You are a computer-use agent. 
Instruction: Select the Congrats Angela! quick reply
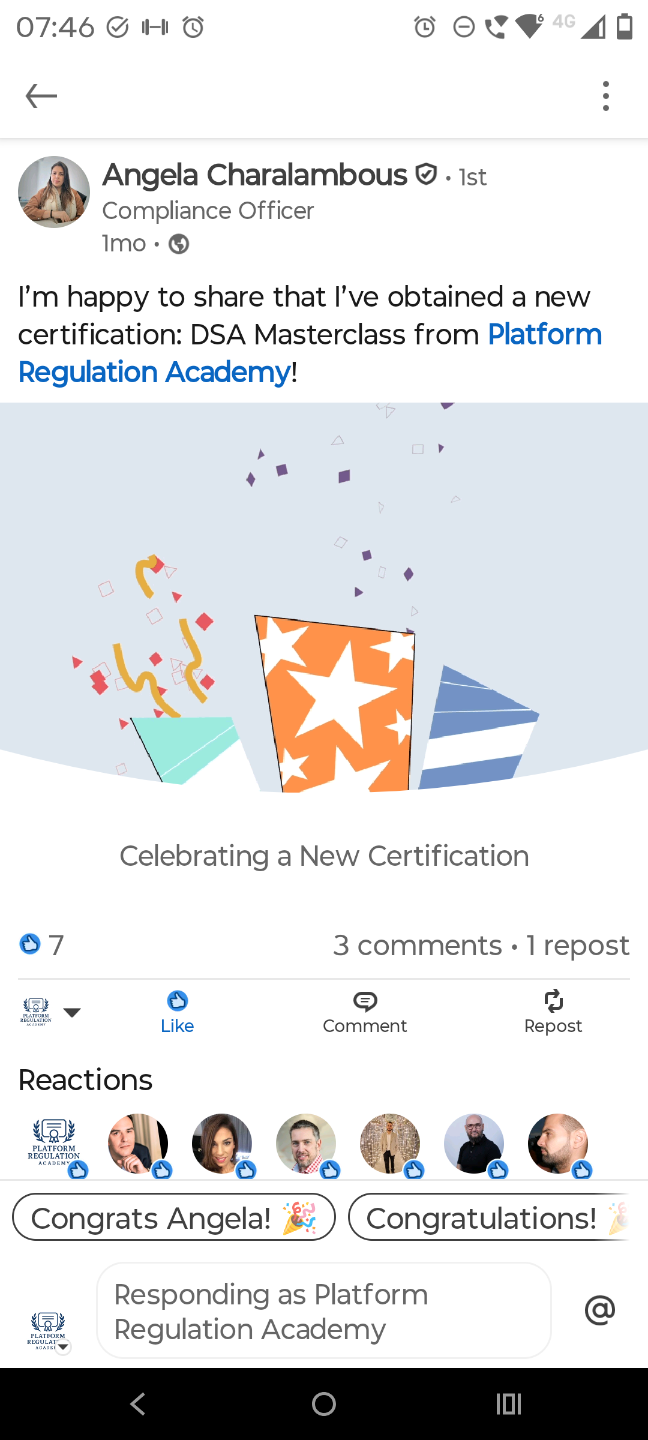point(174,1218)
